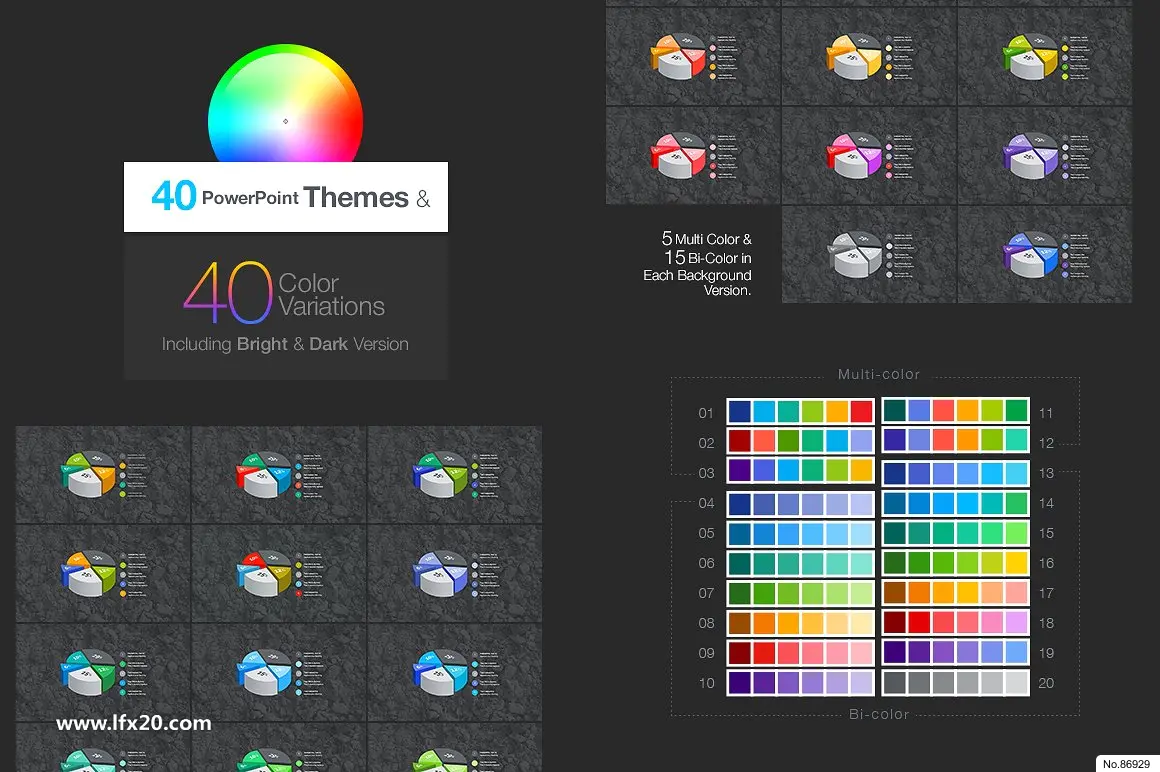This screenshot has height=772, width=1160.
Task: Choose the lime green swatch in row 01
Action: (812, 411)
